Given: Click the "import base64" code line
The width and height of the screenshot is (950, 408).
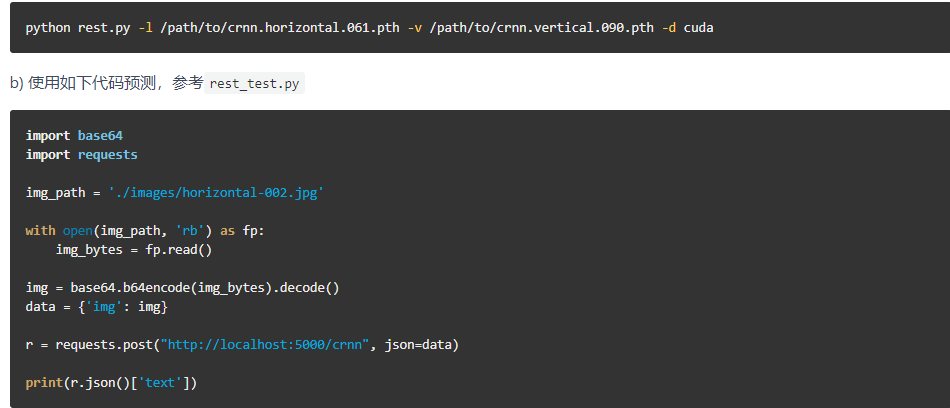Looking at the screenshot, I should click(x=74, y=135).
